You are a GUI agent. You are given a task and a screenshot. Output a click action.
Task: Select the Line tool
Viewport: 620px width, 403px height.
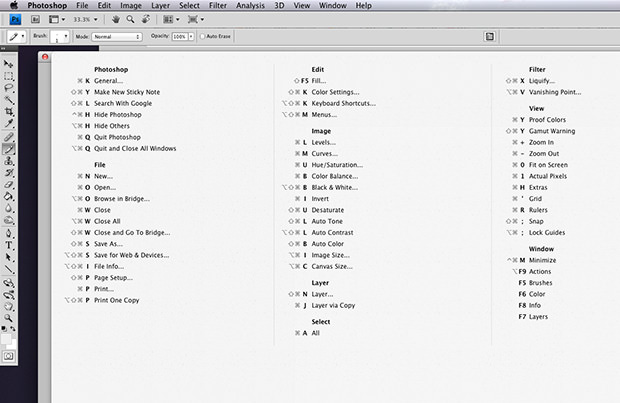[x=8, y=269]
